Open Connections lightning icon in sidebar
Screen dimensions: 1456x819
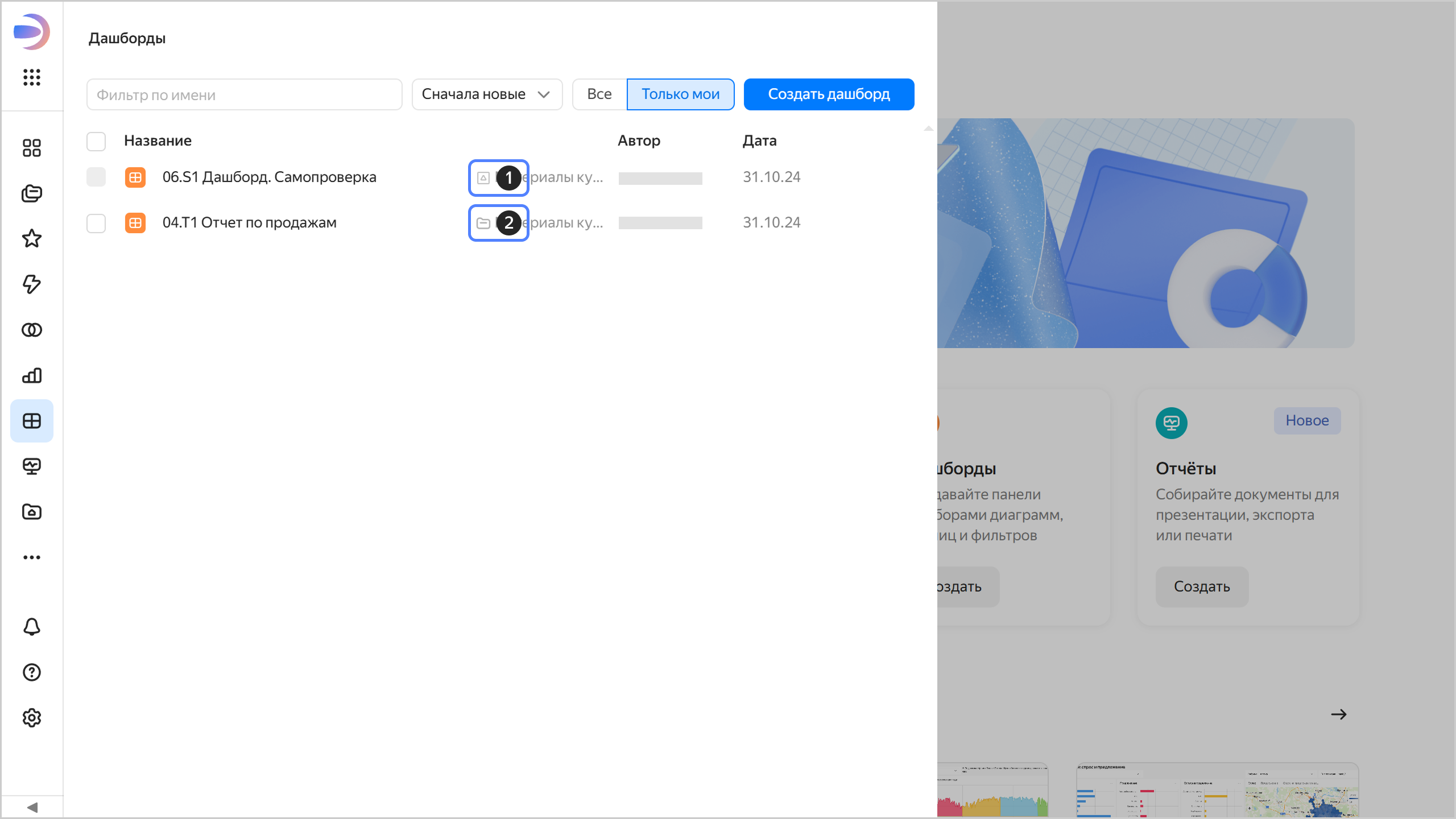pos(32,284)
